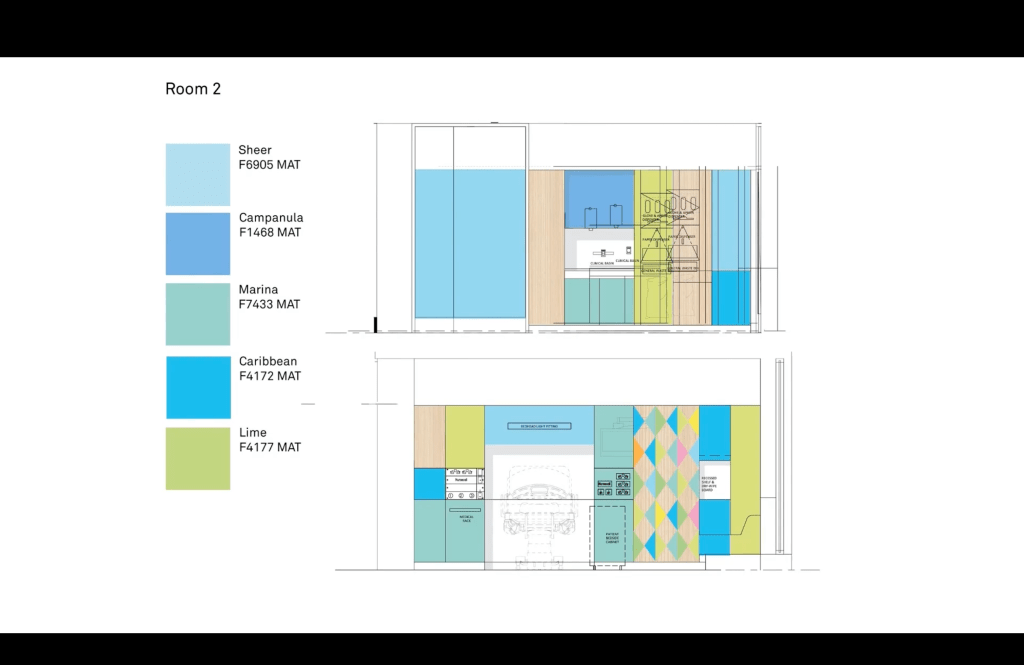Select the Caribbean F4172 MAT label
Viewport: 1024px width, 665px height.
pos(269,369)
